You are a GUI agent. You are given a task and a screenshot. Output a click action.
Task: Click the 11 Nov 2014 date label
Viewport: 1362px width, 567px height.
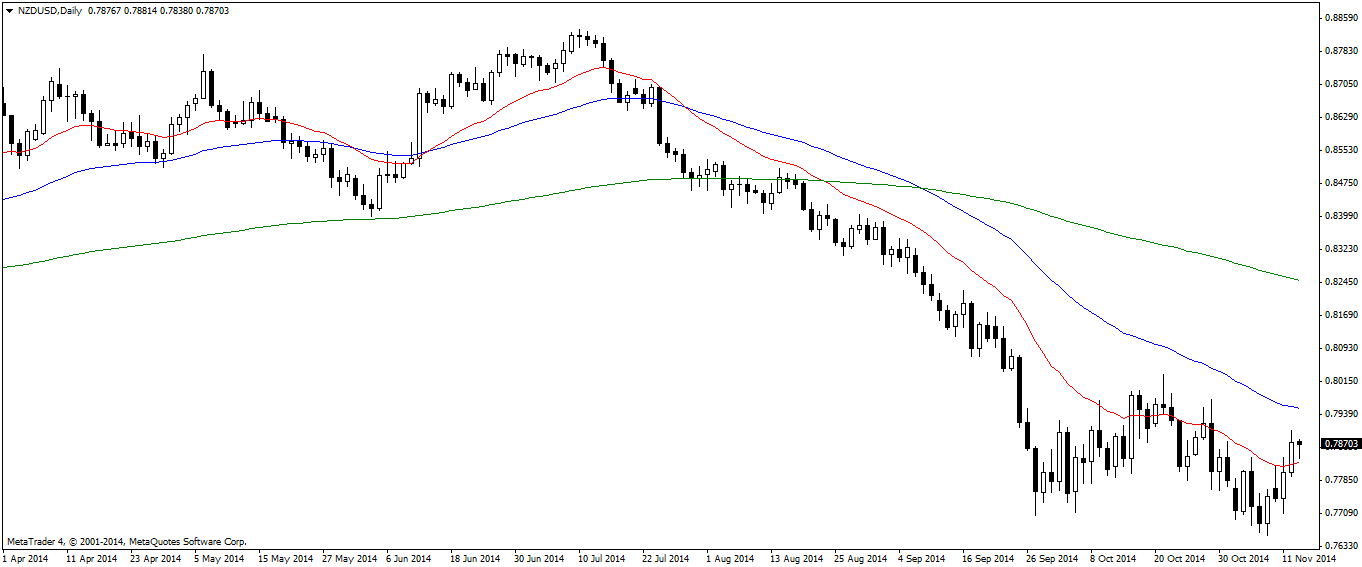(1310, 558)
